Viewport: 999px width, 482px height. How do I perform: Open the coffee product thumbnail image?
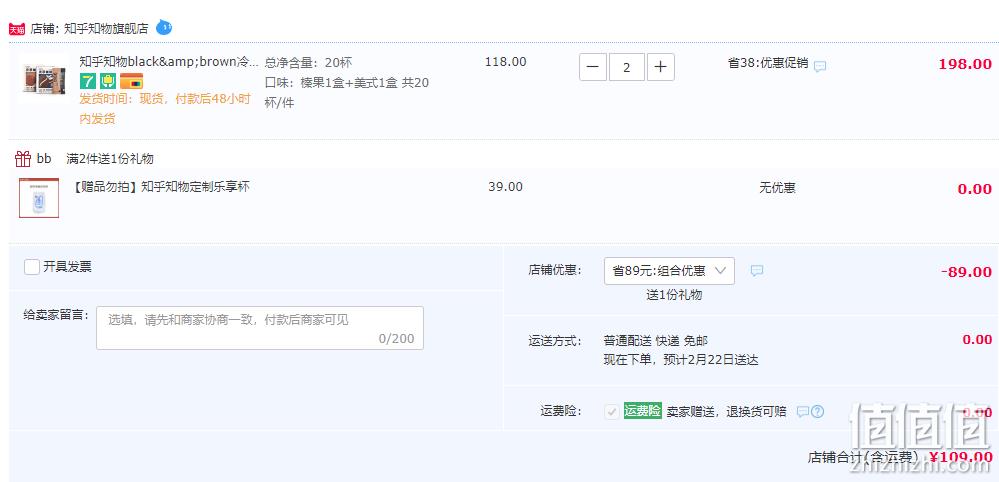pyautogui.click(x=43, y=80)
